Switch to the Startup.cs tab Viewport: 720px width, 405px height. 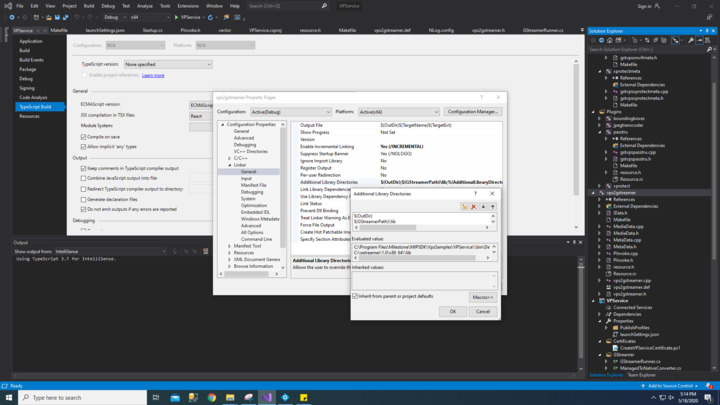tap(152, 30)
